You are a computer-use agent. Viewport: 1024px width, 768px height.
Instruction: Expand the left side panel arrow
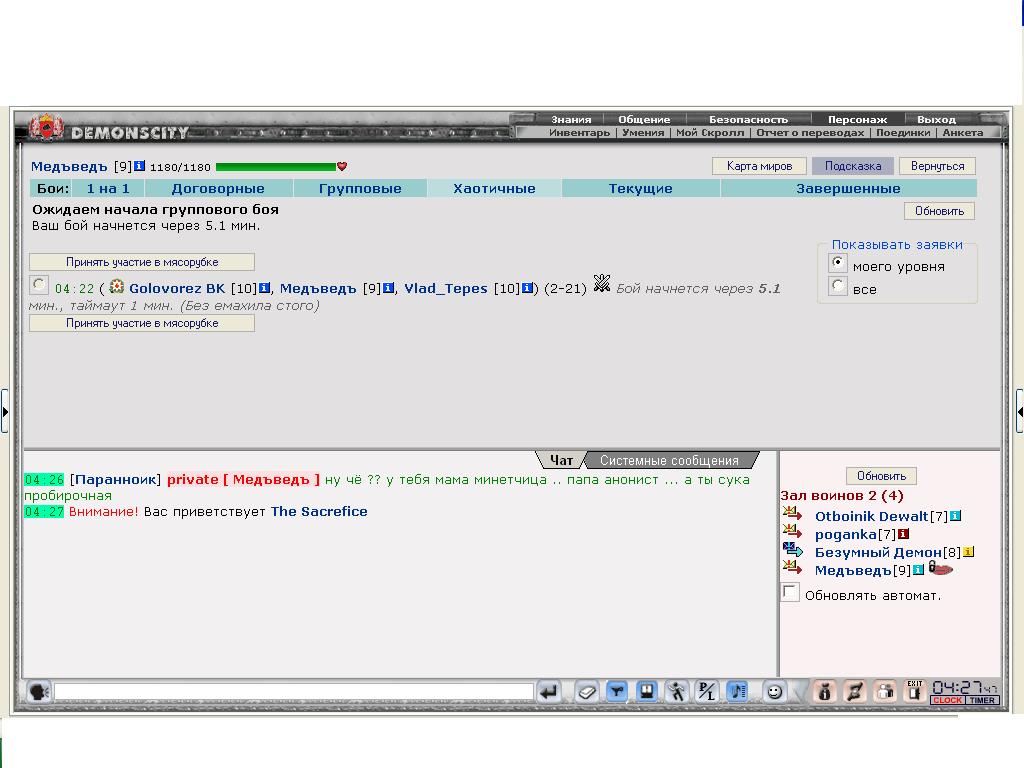(5, 411)
